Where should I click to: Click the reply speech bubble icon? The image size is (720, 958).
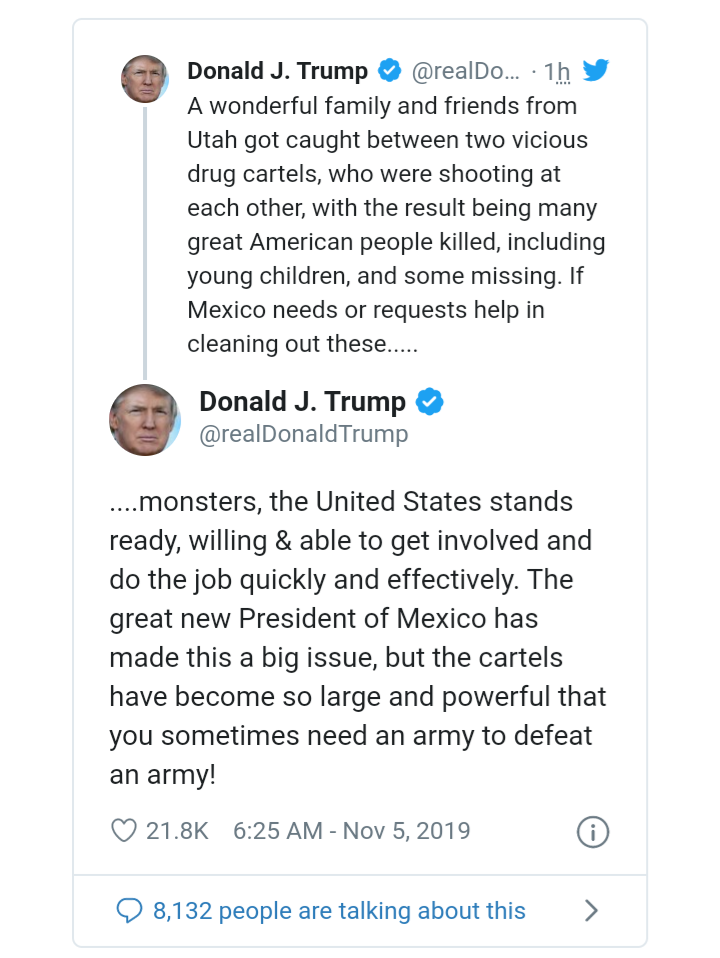tap(130, 910)
